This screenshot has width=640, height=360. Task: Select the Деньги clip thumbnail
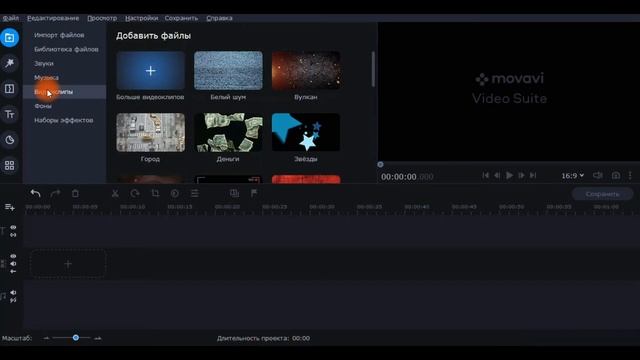pos(228,133)
